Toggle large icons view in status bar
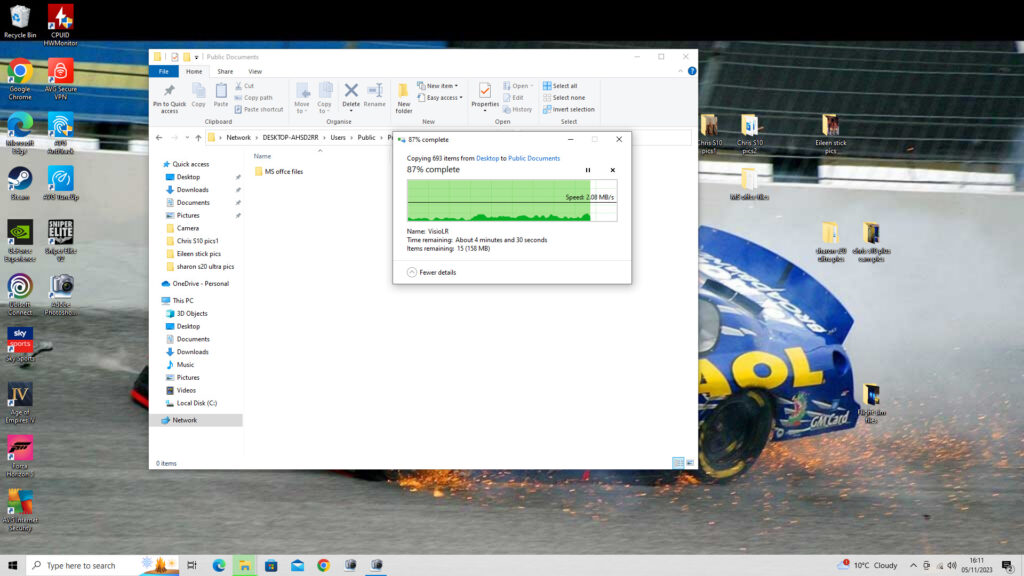Viewport: 1024px width, 576px height. tap(689, 463)
